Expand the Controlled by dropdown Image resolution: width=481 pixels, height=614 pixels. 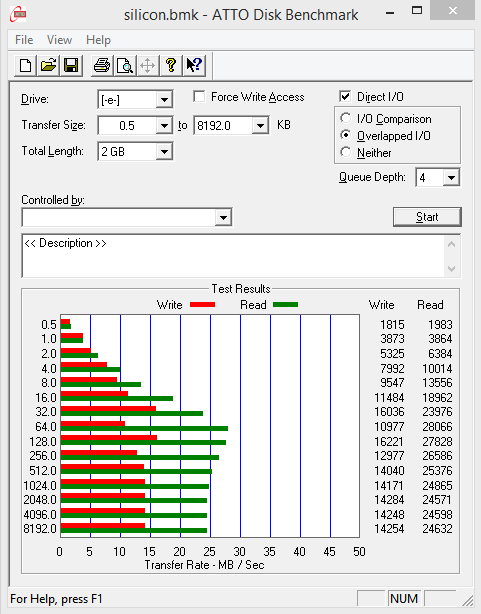tap(223, 218)
